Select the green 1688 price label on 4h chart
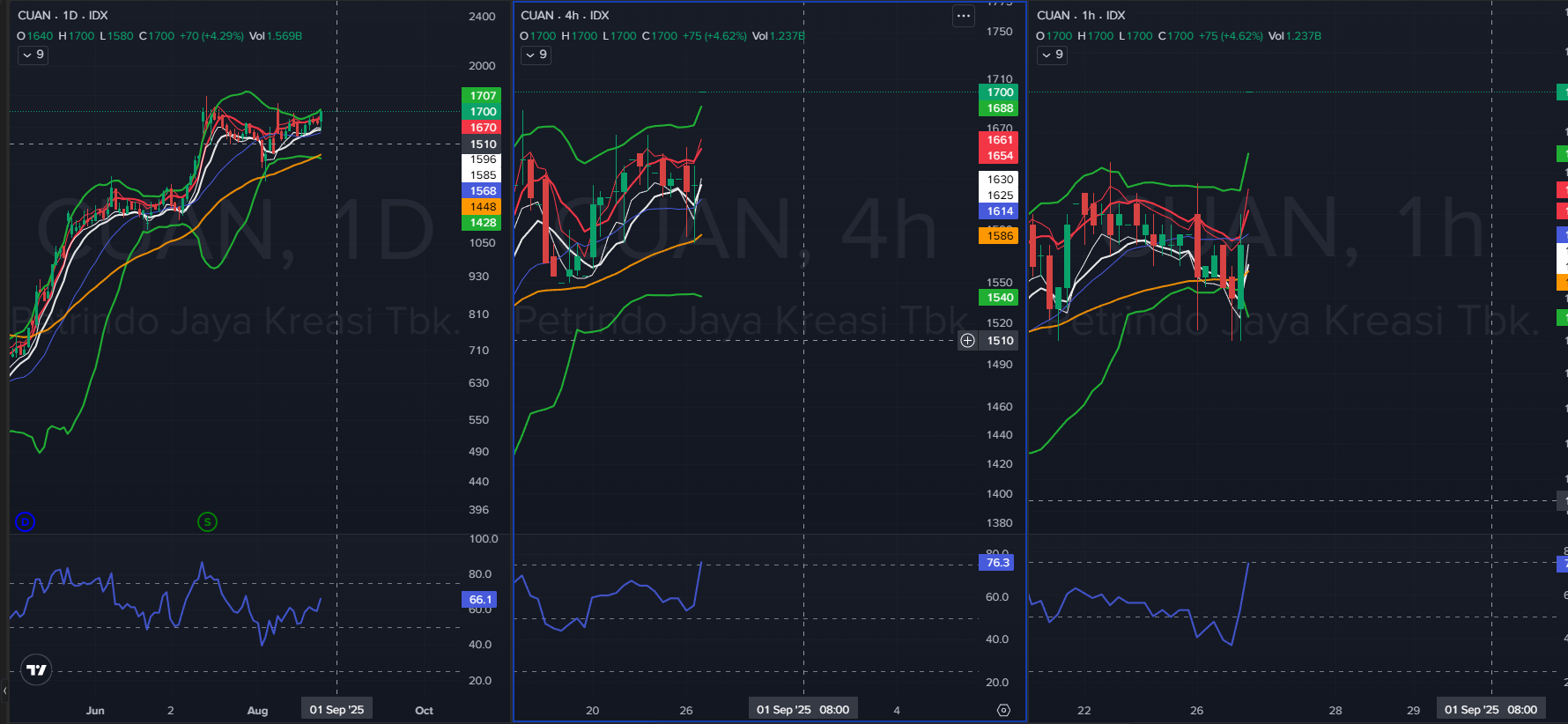1568x724 pixels. (x=999, y=107)
